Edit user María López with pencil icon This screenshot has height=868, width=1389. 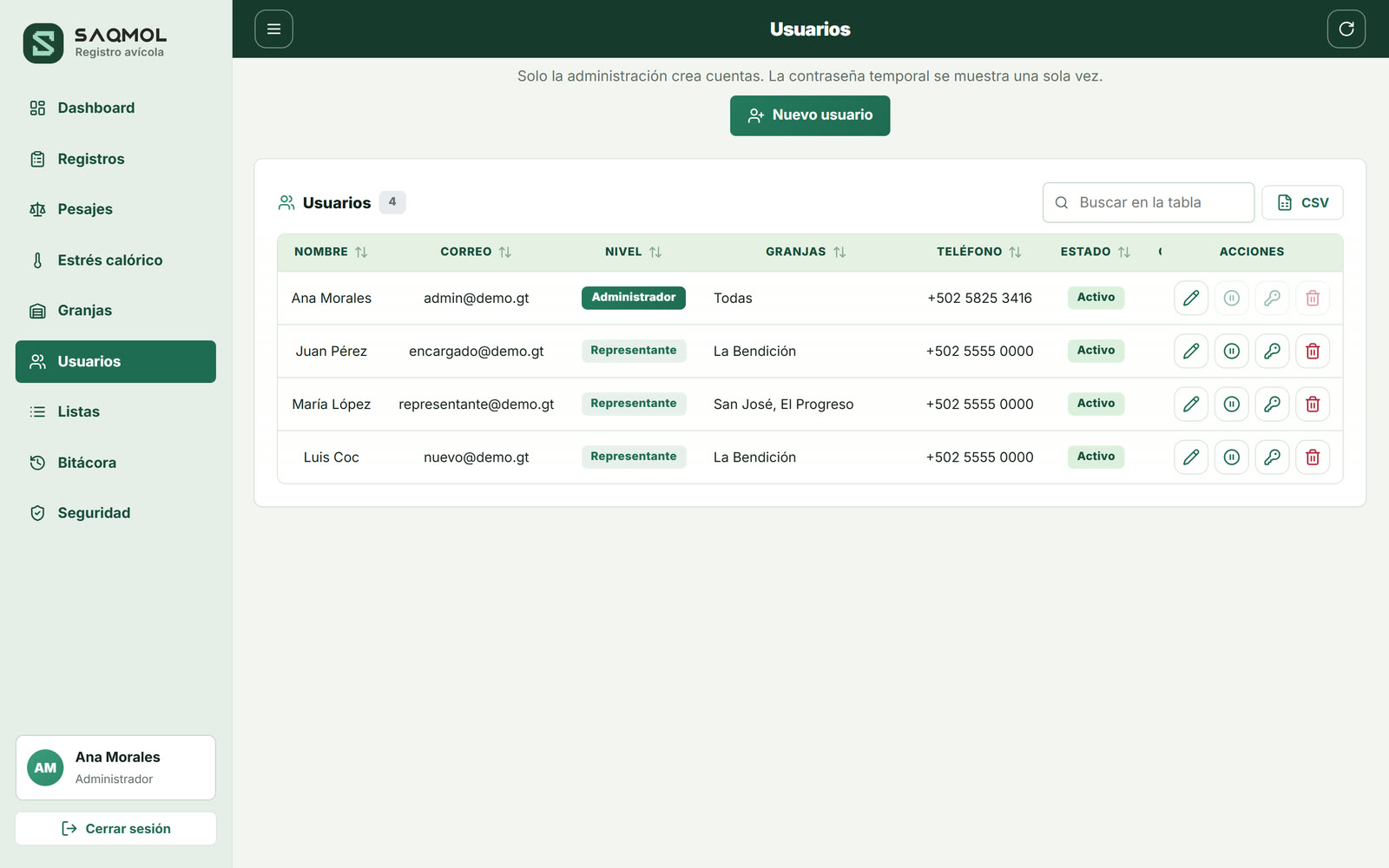point(1191,404)
